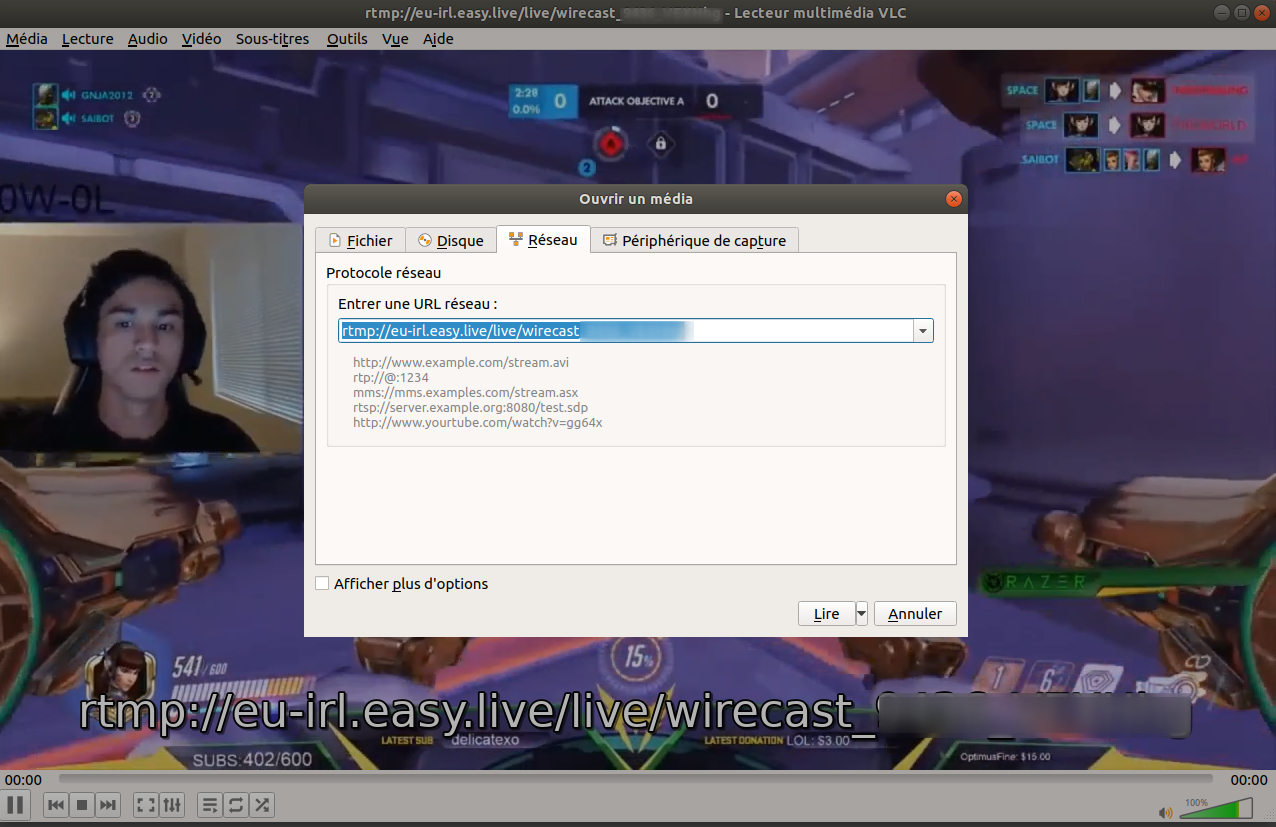Click the example text rtp://@:1234
This screenshot has height=827, width=1276.
391,377
